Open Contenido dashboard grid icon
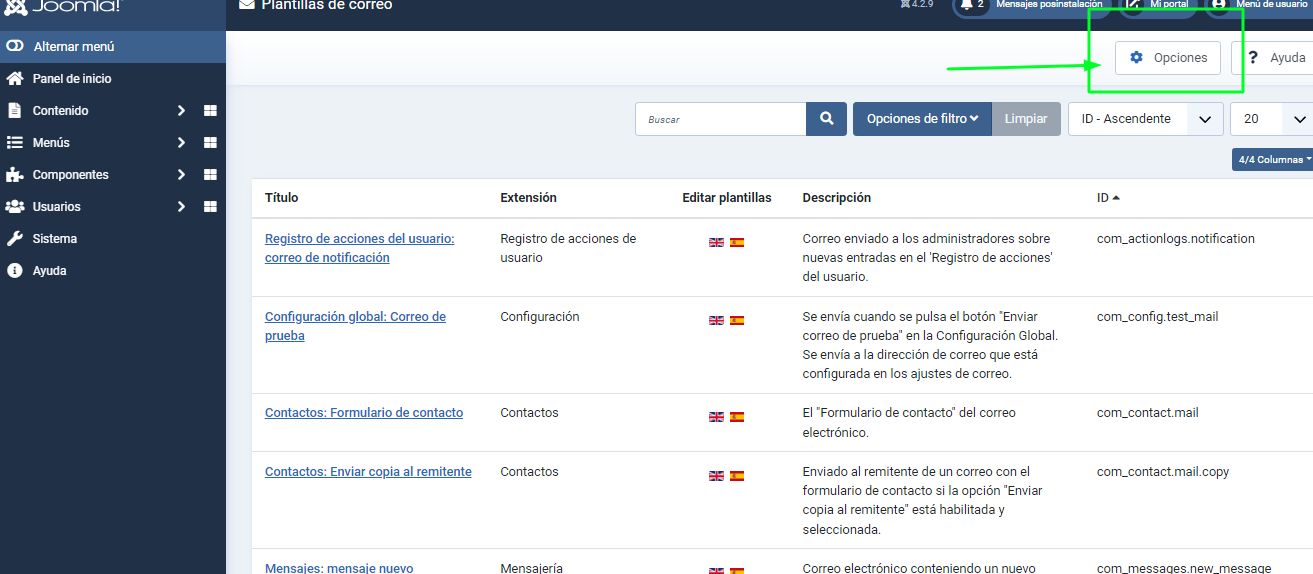 point(210,111)
